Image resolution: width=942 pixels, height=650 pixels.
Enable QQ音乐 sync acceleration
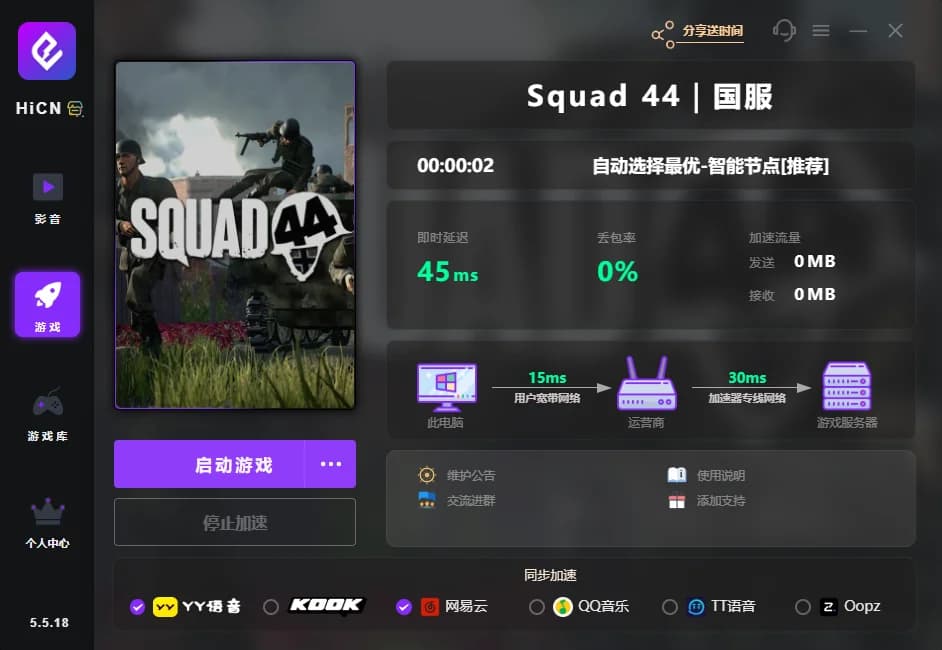pyautogui.click(x=536, y=607)
